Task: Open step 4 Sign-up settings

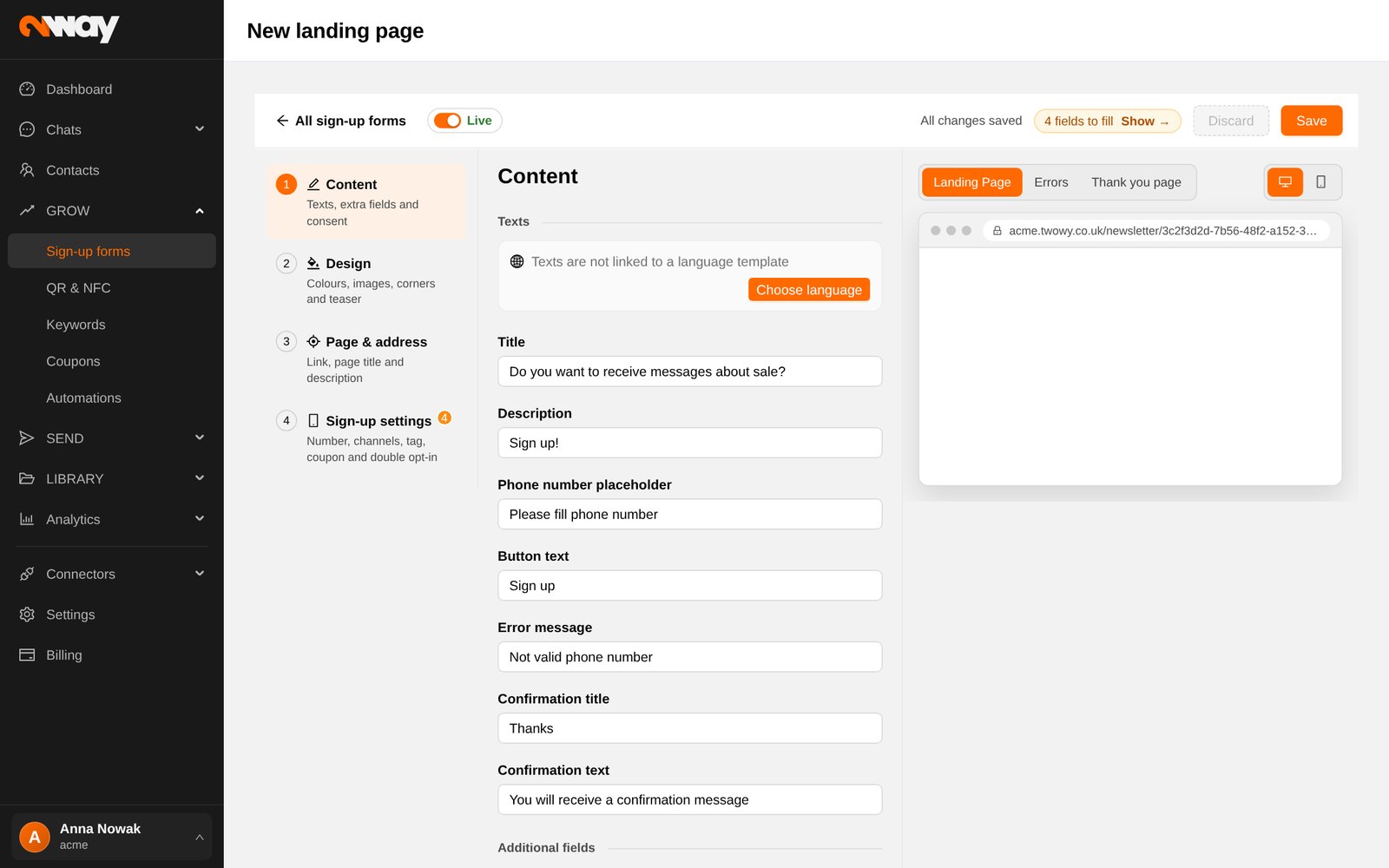Action: (x=366, y=438)
